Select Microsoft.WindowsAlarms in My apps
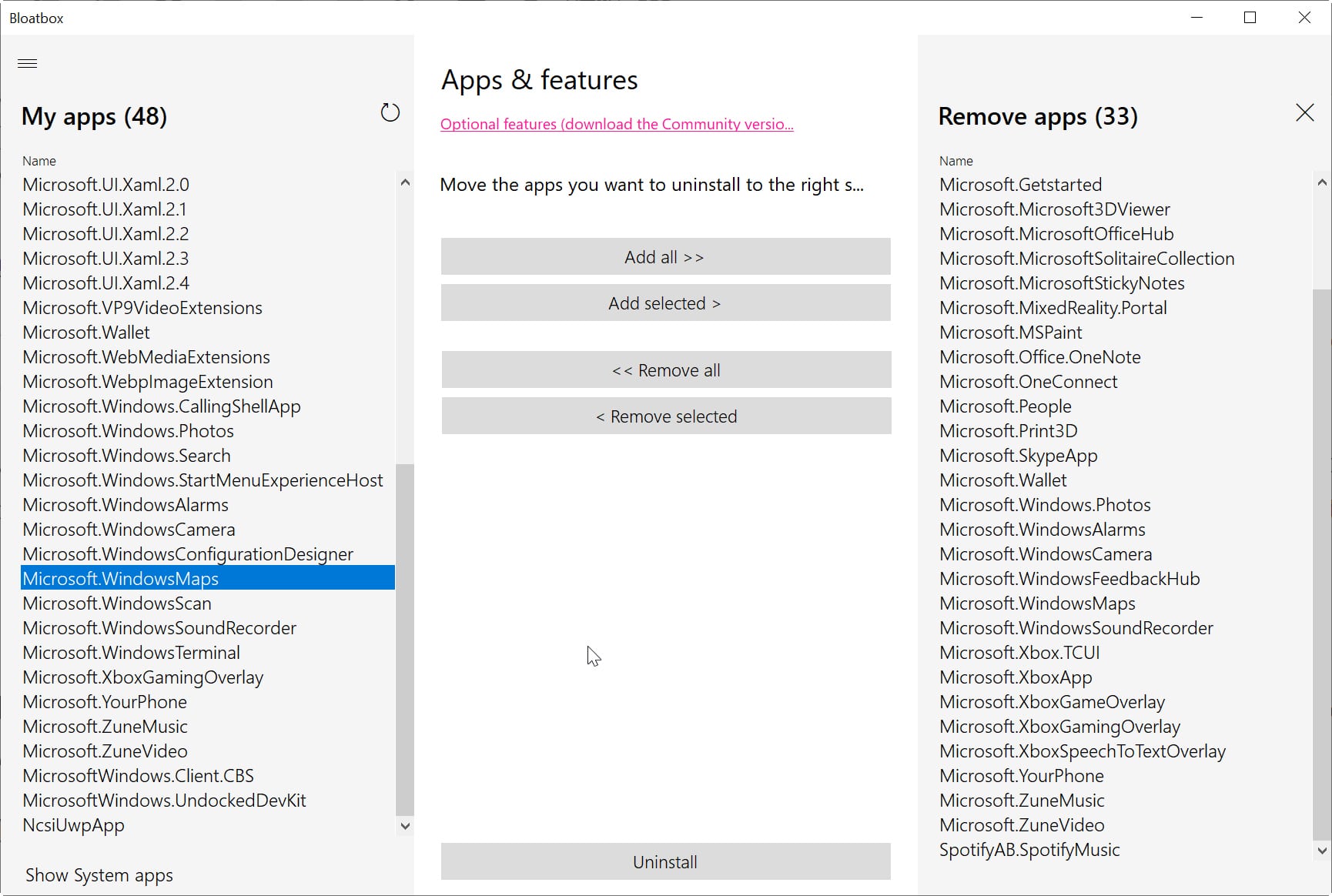The height and width of the screenshot is (896, 1332). point(208,505)
